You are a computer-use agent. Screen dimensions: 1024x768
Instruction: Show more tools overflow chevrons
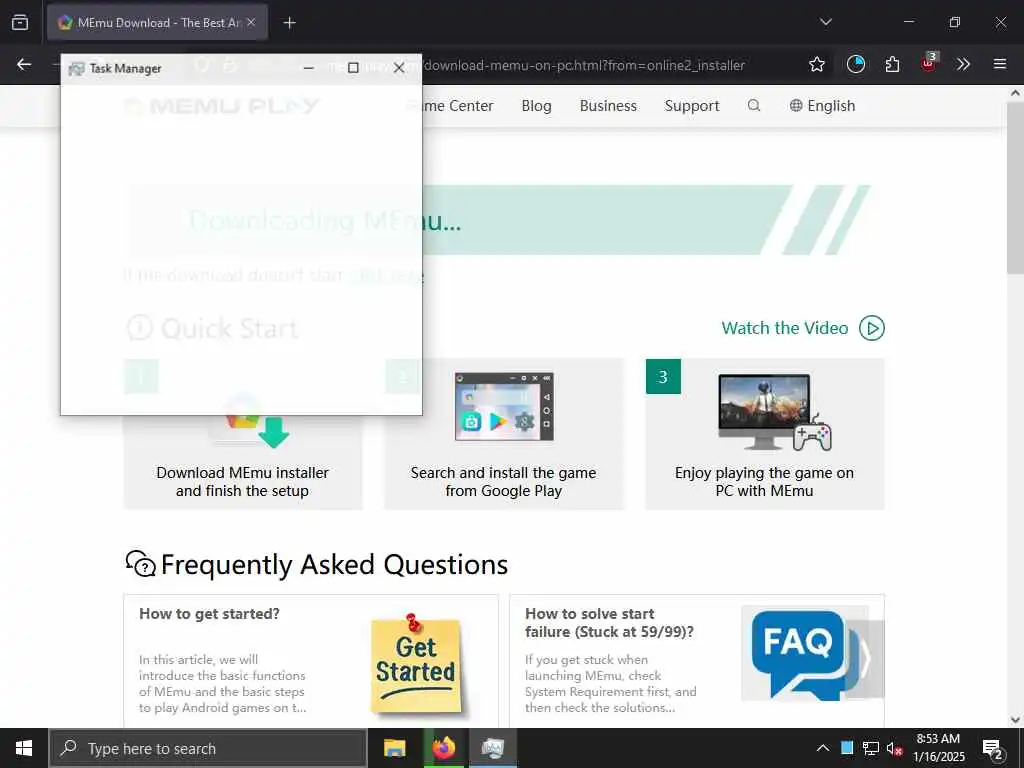(x=963, y=64)
